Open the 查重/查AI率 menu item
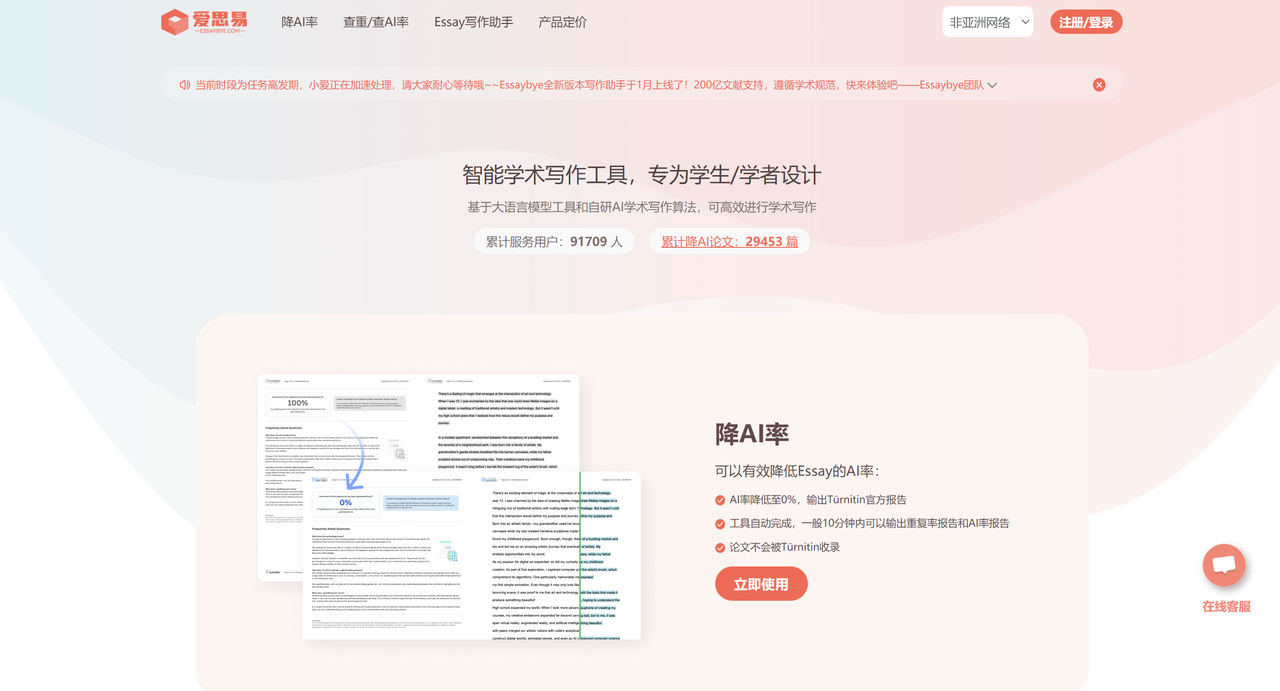 376,22
